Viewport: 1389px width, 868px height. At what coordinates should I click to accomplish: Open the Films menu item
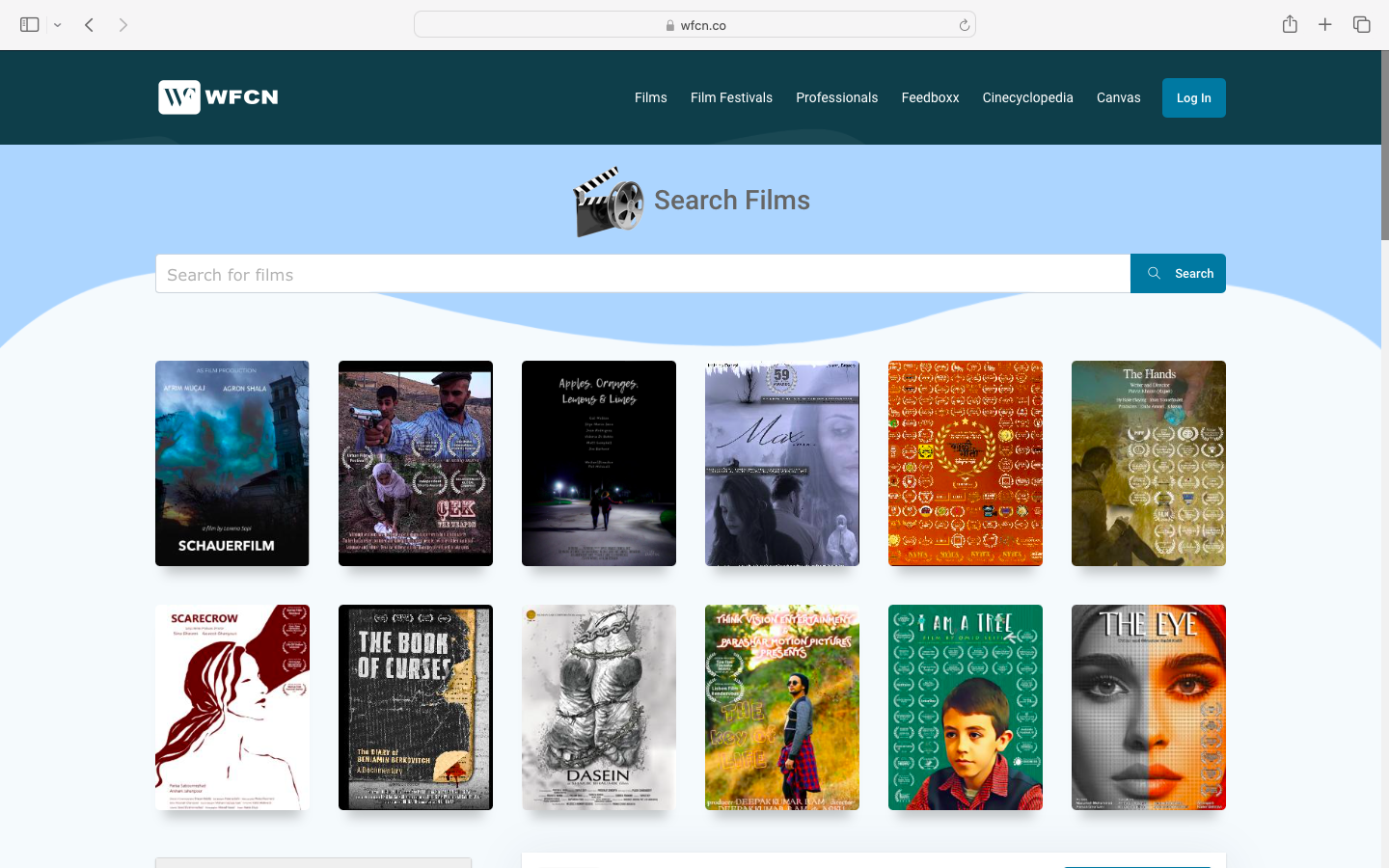tap(650, 97)
